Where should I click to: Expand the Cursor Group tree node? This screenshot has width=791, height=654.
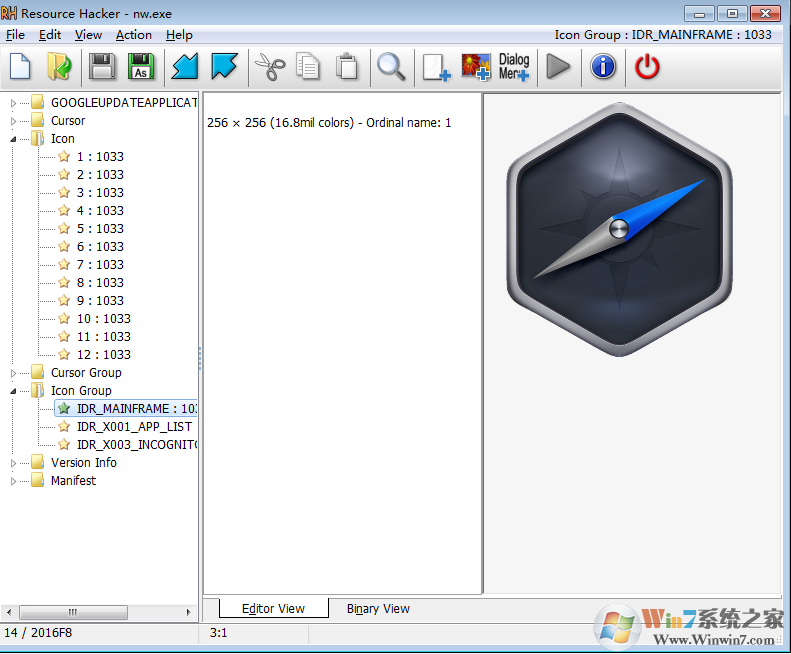click(13, 373)
